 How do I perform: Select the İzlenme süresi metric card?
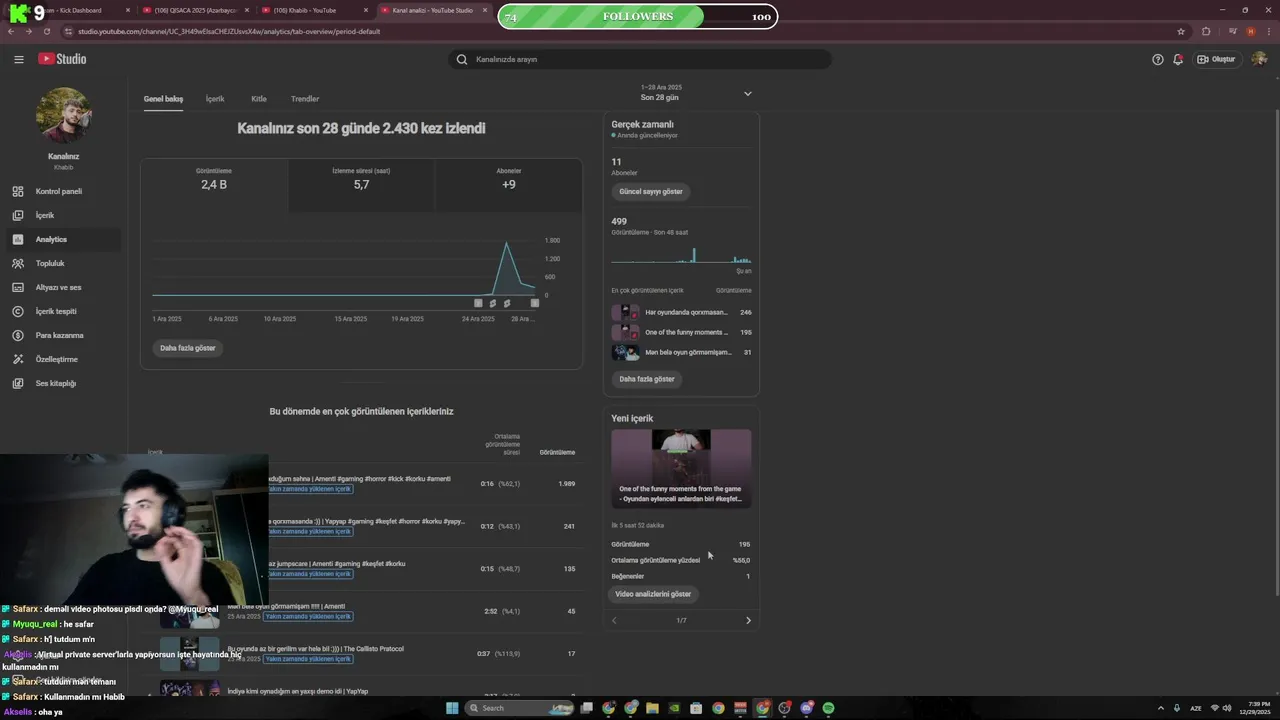[361, 184]
